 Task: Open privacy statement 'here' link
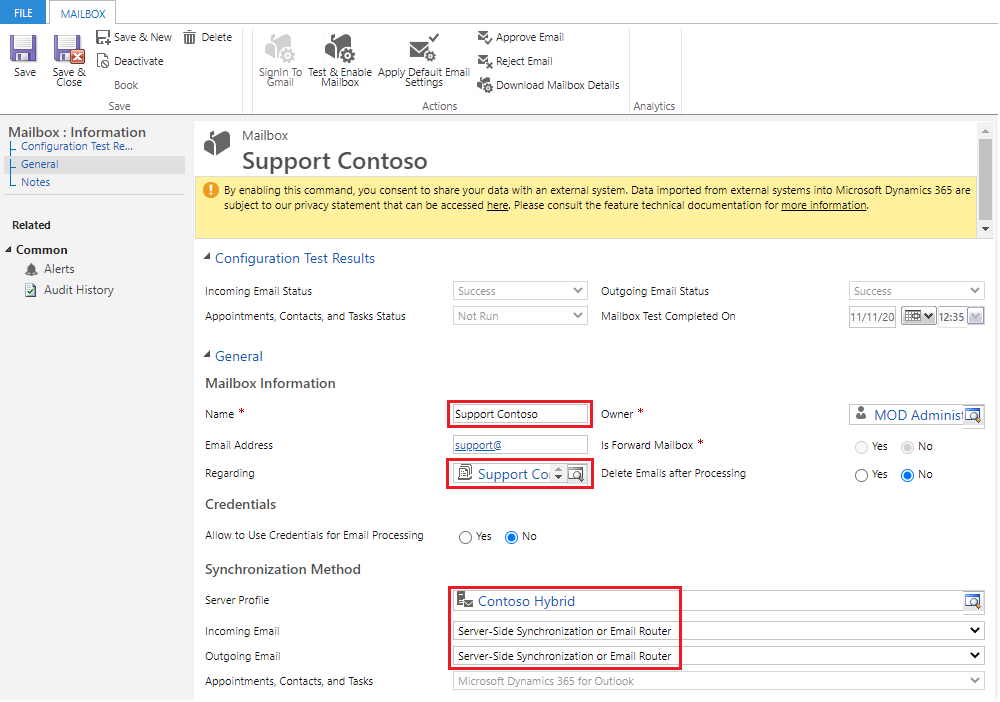coord(497,206)
